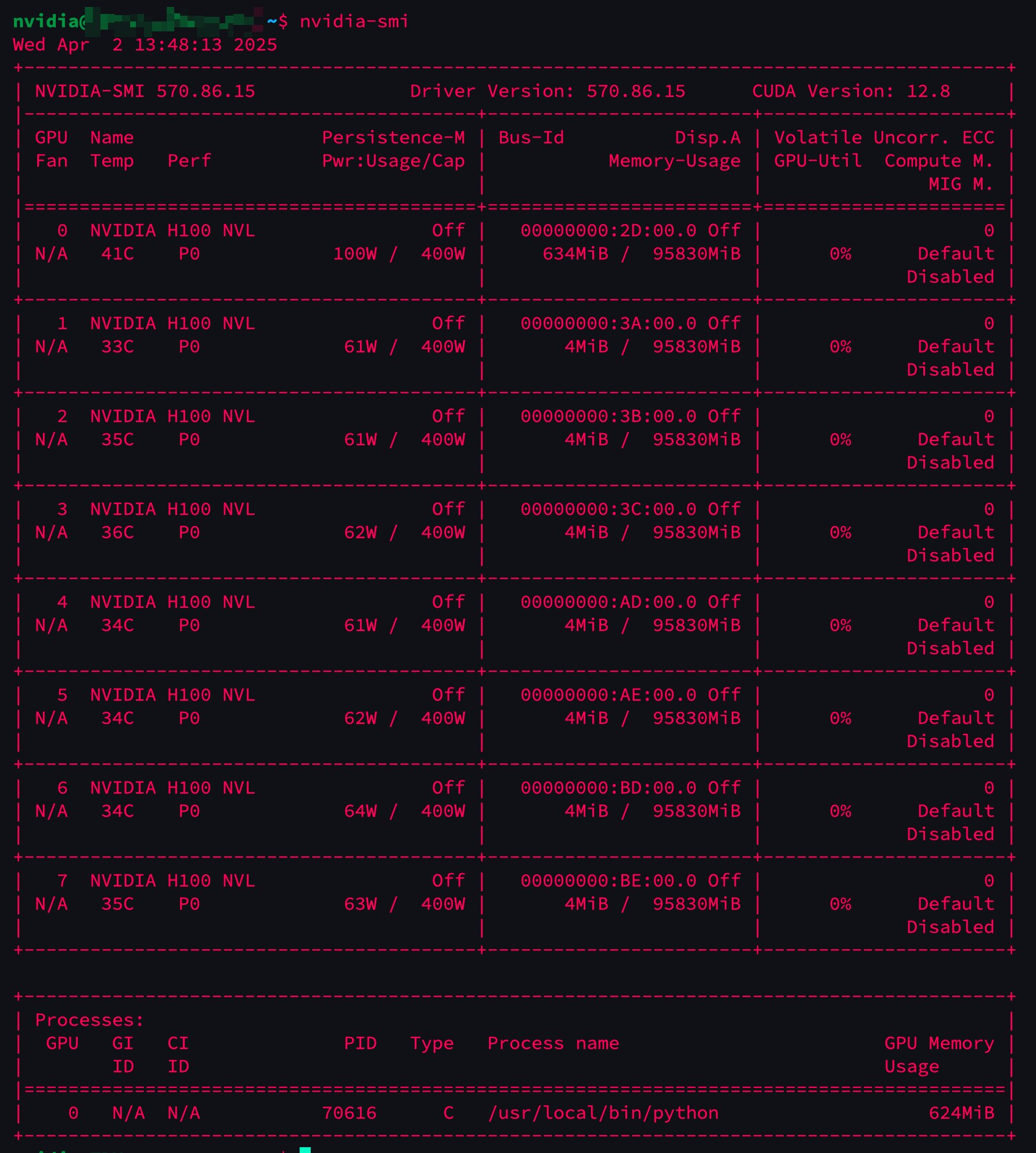Click the MIG M. header label
Viewport: 1036px width, 1153px height.
[x=962, y=184]
